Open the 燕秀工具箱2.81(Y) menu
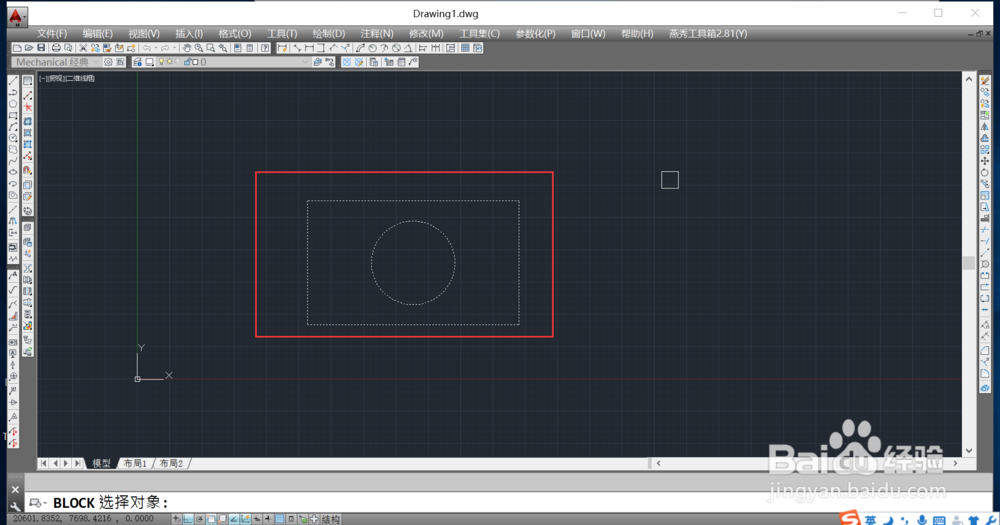 [708, 34]
